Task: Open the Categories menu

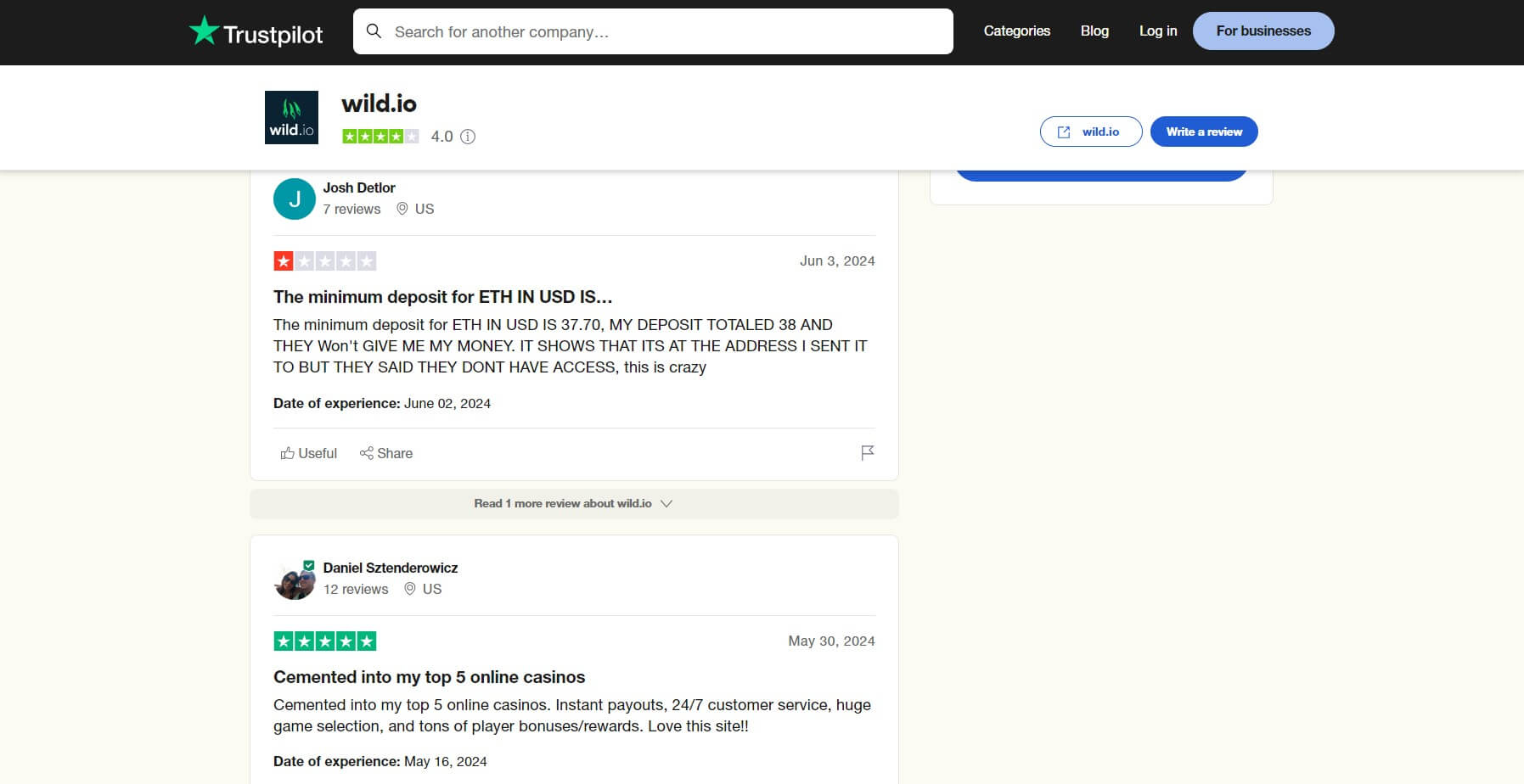Action: [x=1016, y=31]
